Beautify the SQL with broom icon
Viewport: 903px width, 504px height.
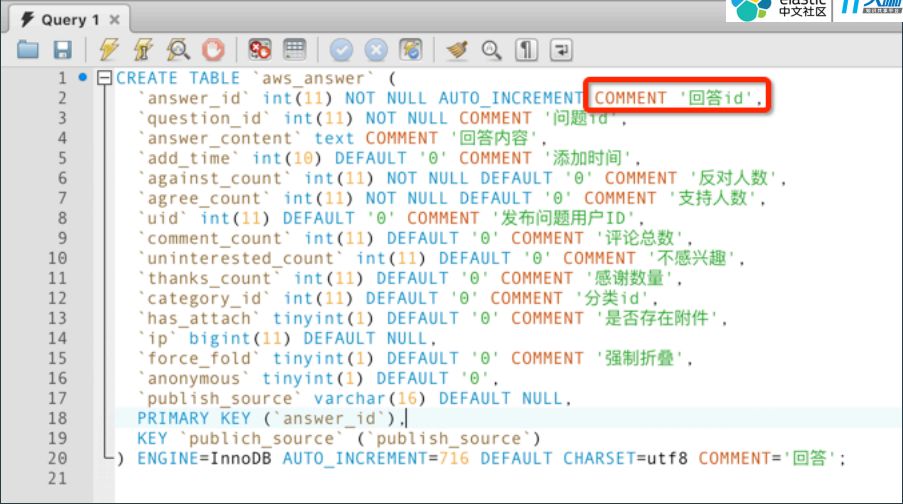[x=457, y=50]
